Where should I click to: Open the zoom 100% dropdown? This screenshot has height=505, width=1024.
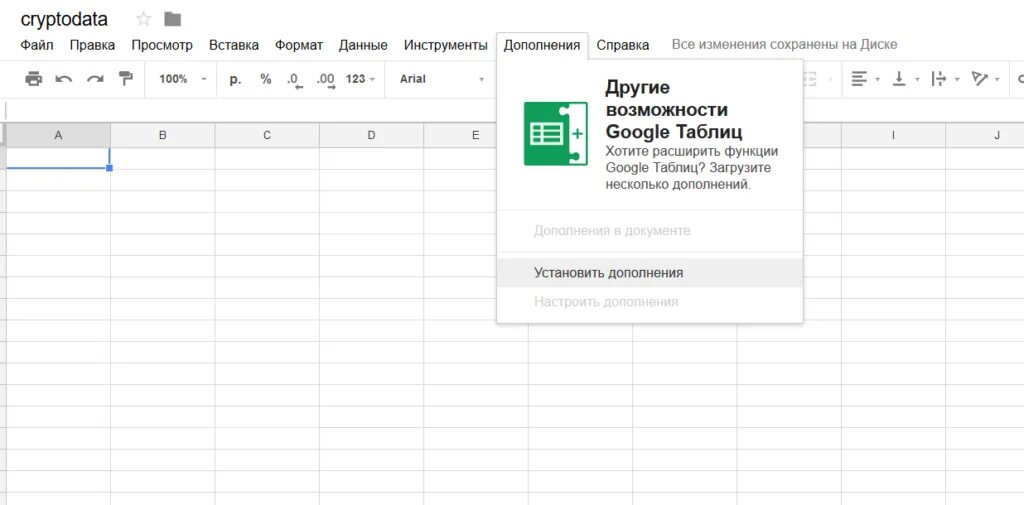click(x=183, y=79)
